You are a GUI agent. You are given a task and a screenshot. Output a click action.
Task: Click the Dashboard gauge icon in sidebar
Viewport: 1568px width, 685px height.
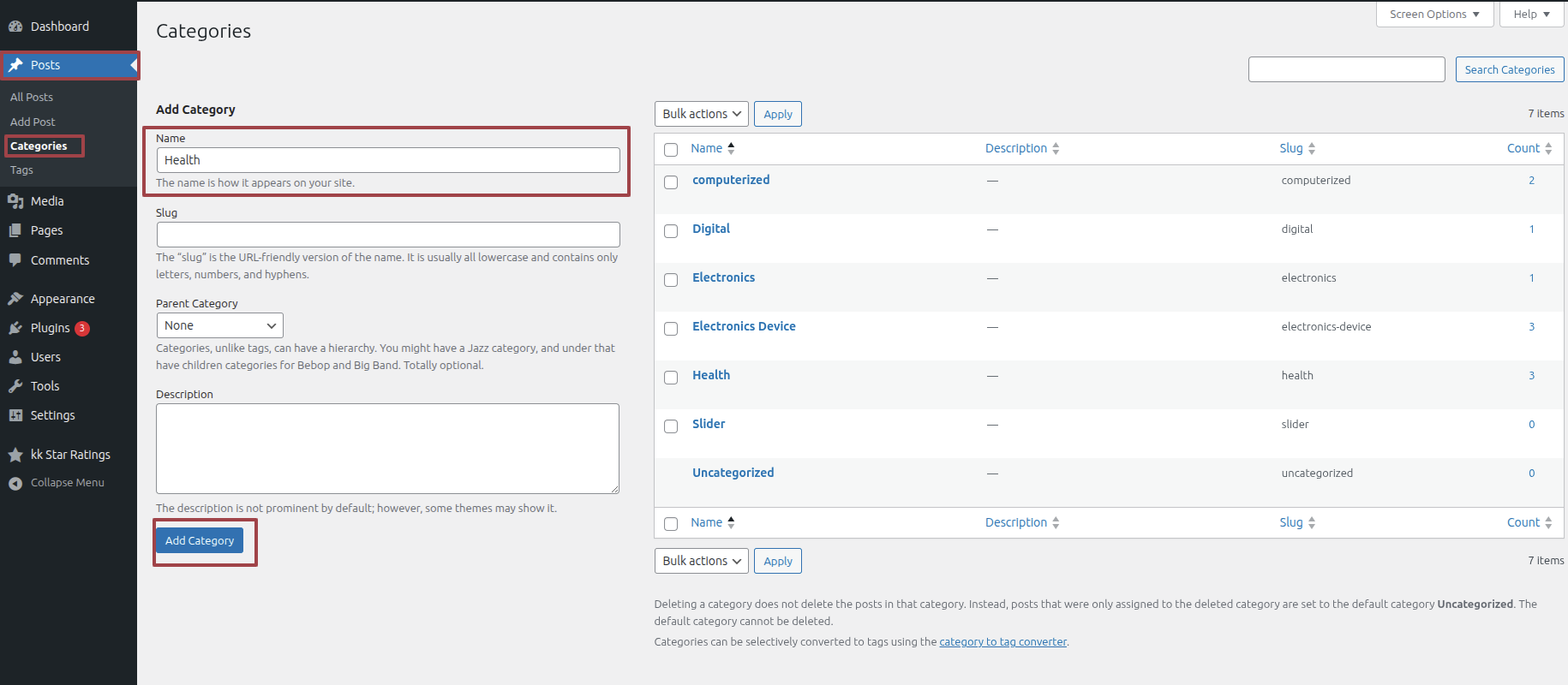pyautogui.click(x=15, y=27)
